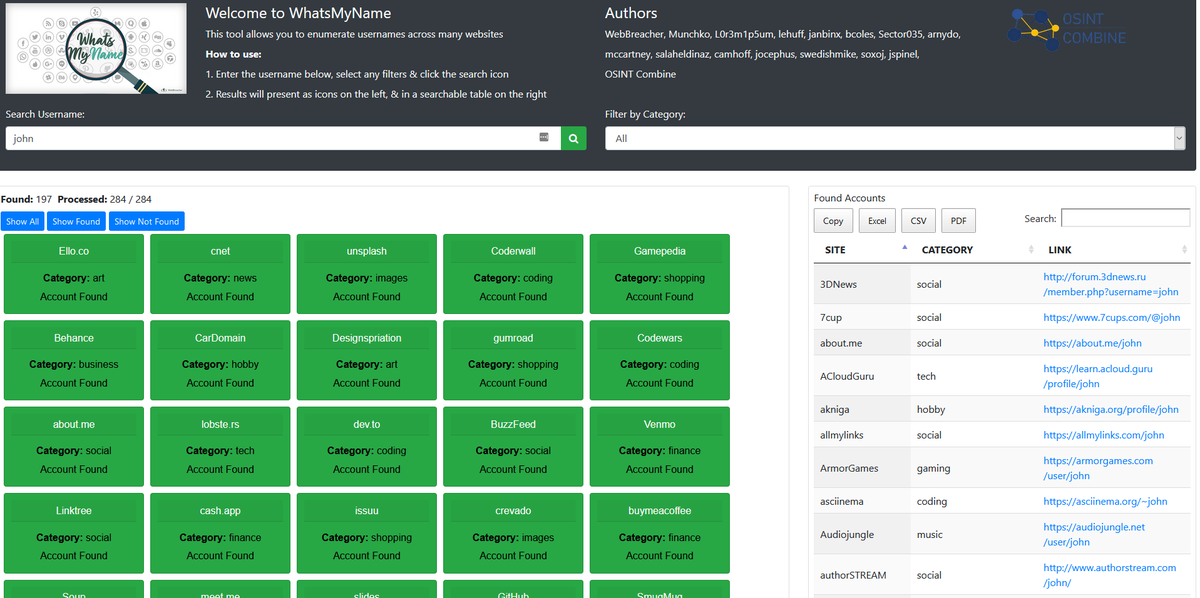
Task: Click the ArmorGames site cell
Action: coord(862,468)
